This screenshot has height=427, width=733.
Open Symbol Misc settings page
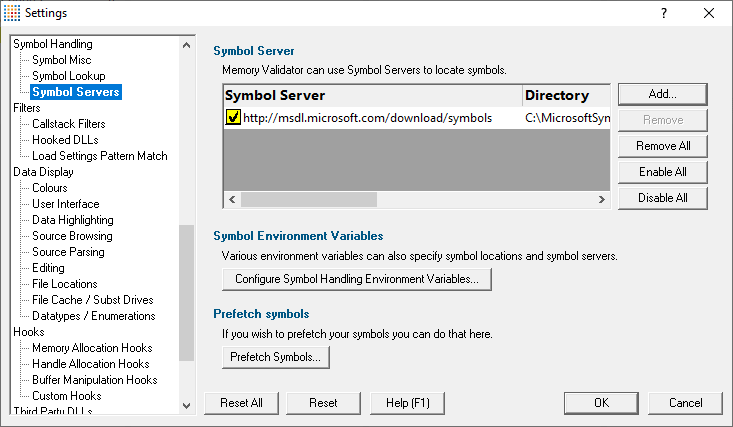[62, 60]
